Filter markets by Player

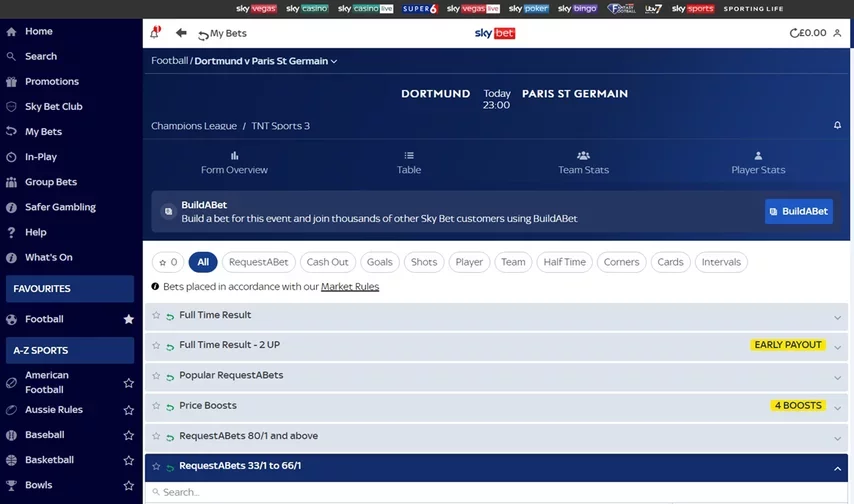click(x=469, y=262)
